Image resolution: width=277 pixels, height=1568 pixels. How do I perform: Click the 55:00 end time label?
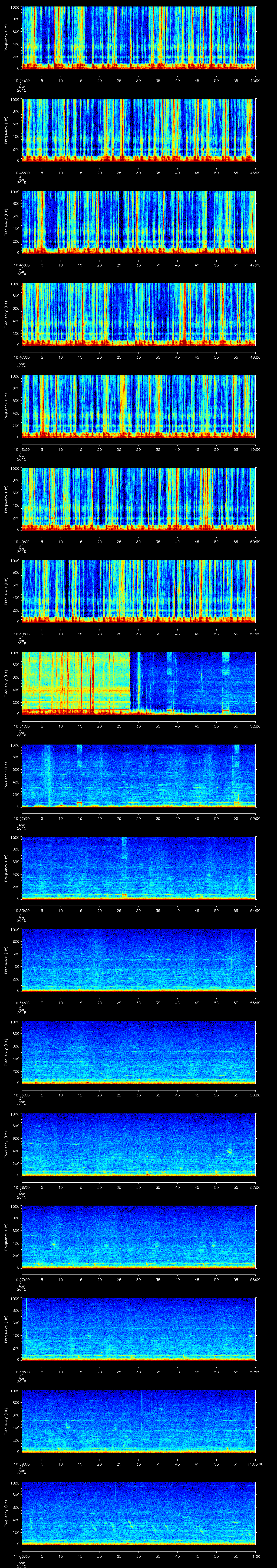[255, 1003]
